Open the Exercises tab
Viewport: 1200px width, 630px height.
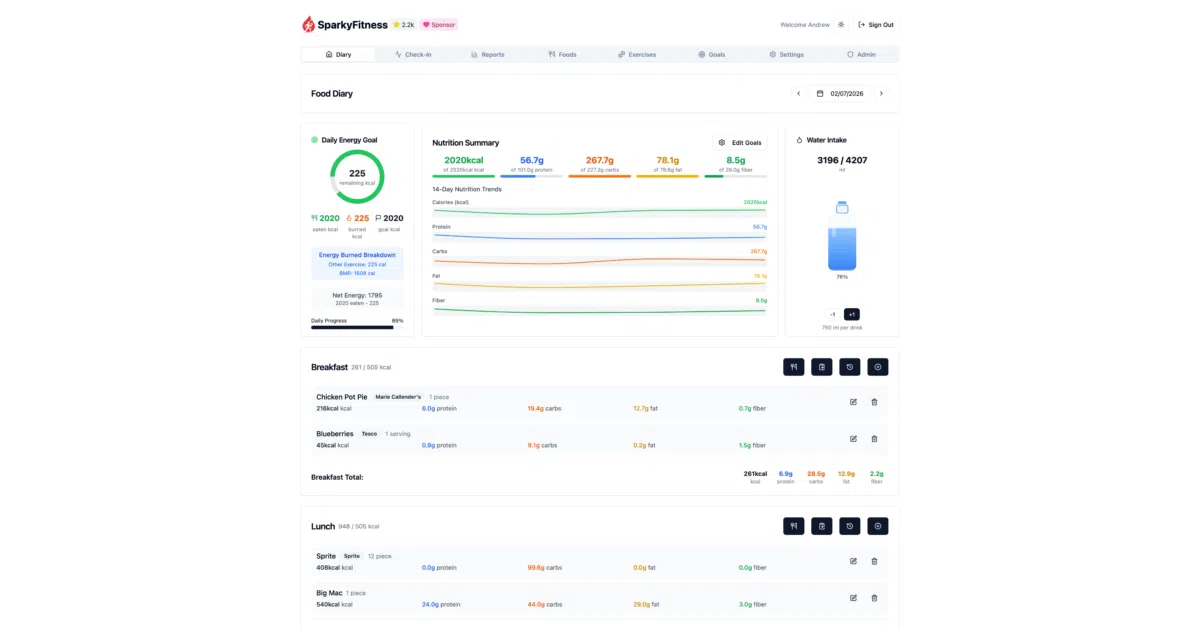tap(637, 54)
